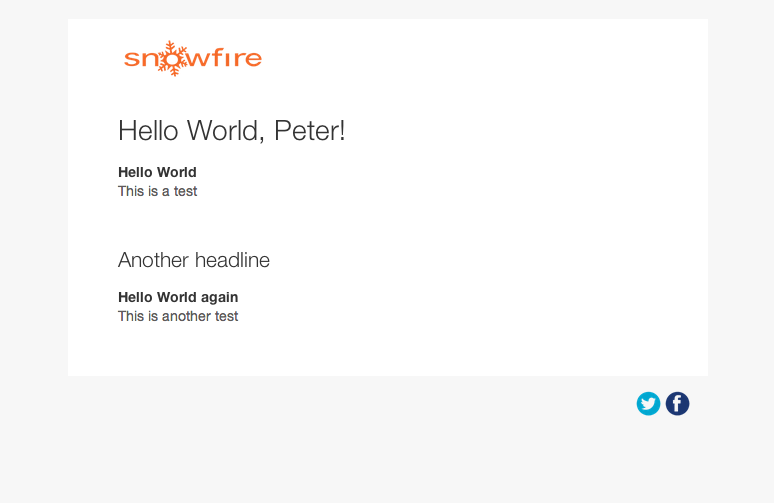Click the Snowfire logo

(193, 59)
